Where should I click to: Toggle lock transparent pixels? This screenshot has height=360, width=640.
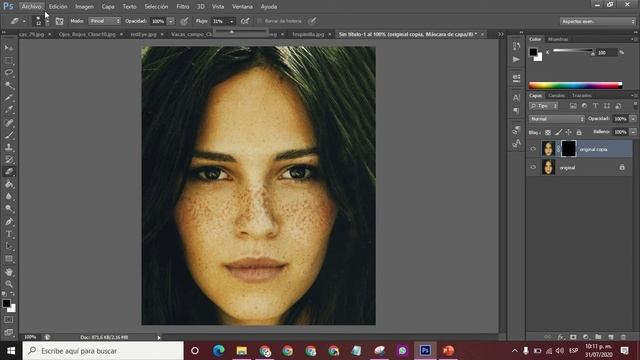[548, 132]
